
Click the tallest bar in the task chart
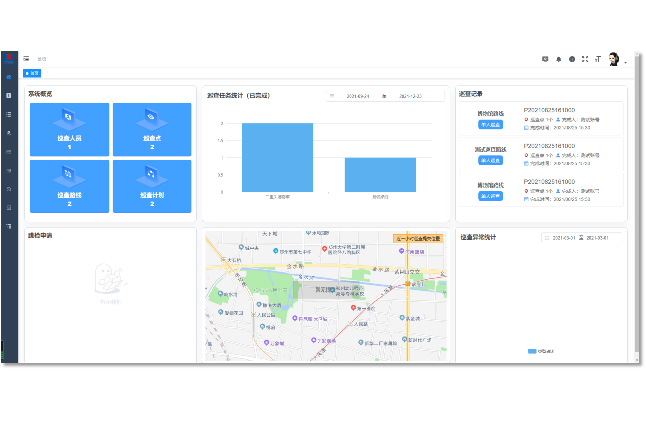point(277,157)
